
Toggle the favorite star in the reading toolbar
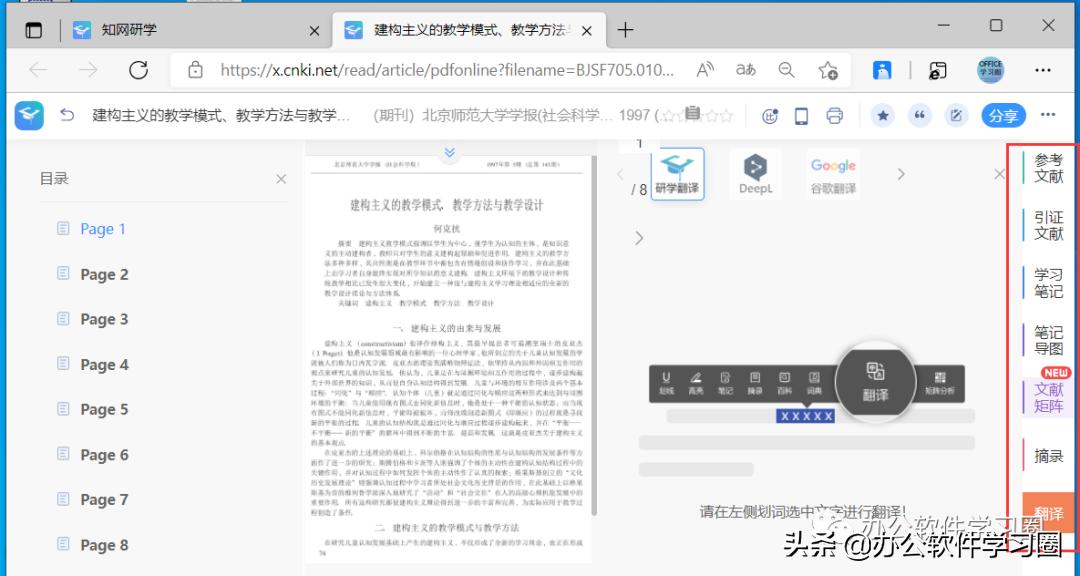tap(883, 115)
